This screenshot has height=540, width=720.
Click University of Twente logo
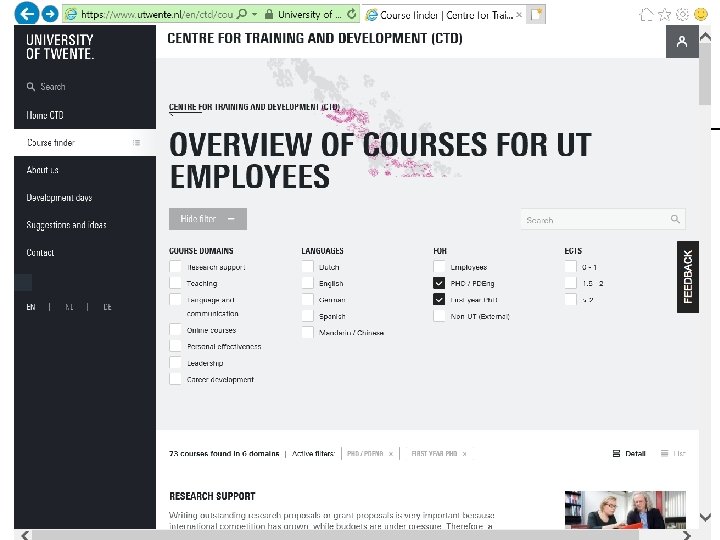pos(60,47)
